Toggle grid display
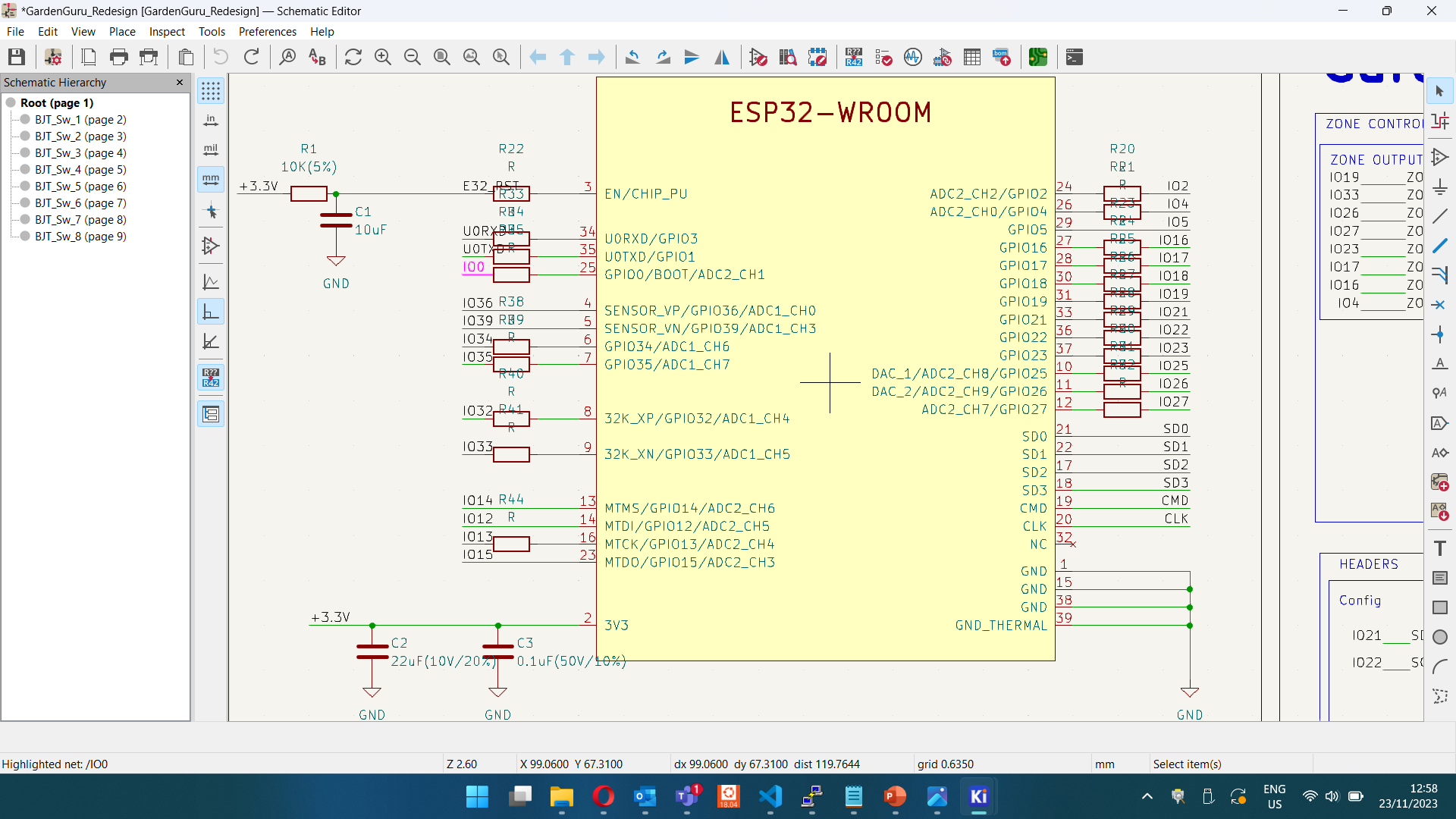Screen dimensions: 1456x819 (x=211, y=91)
